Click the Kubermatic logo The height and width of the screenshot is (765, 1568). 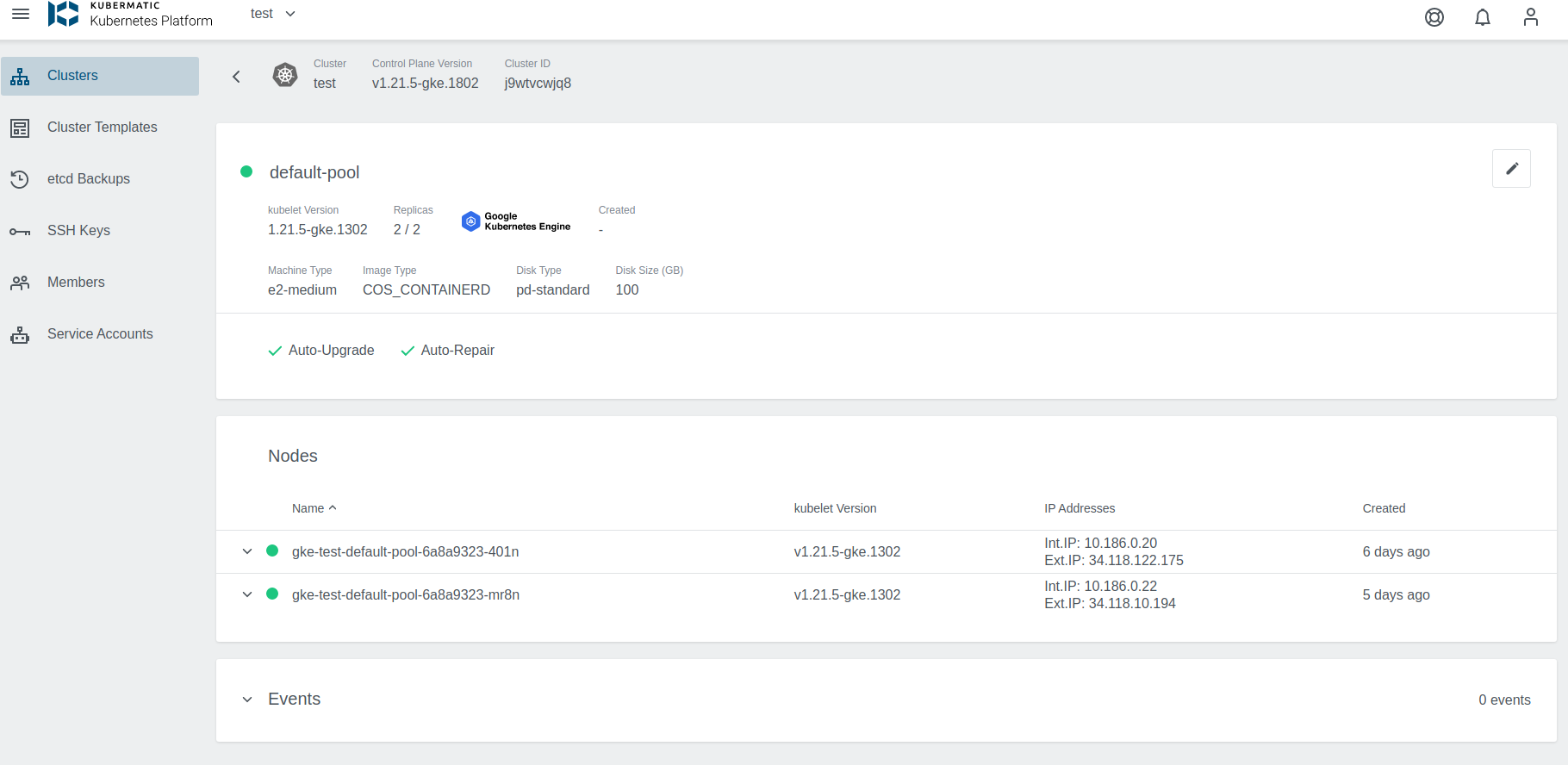point(64,14)
